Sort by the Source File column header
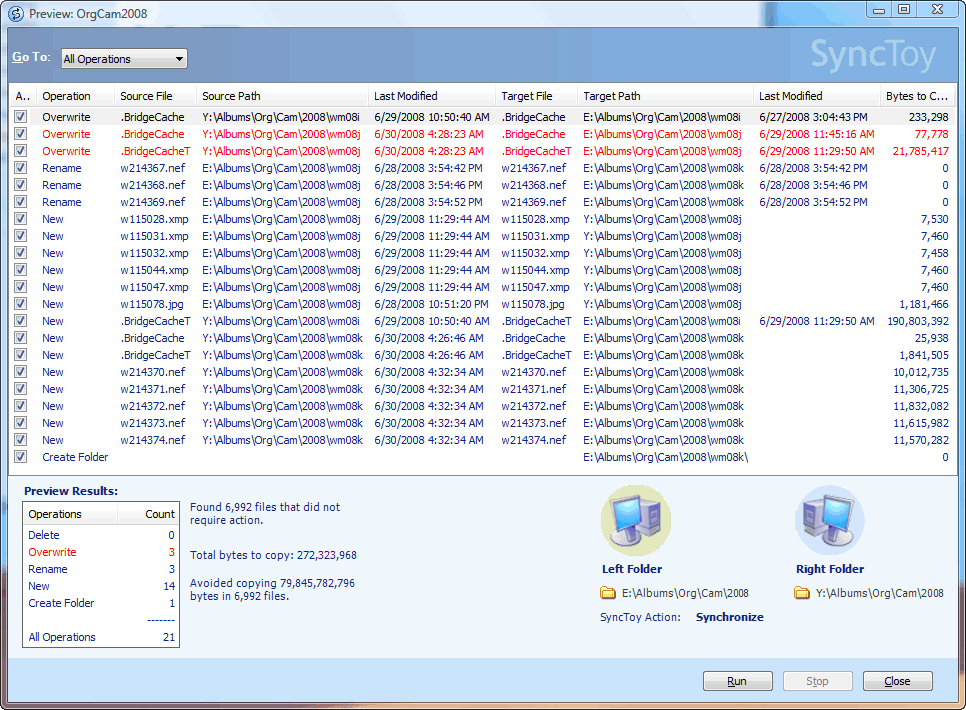966x710 pixels. [x=155, y=96]
